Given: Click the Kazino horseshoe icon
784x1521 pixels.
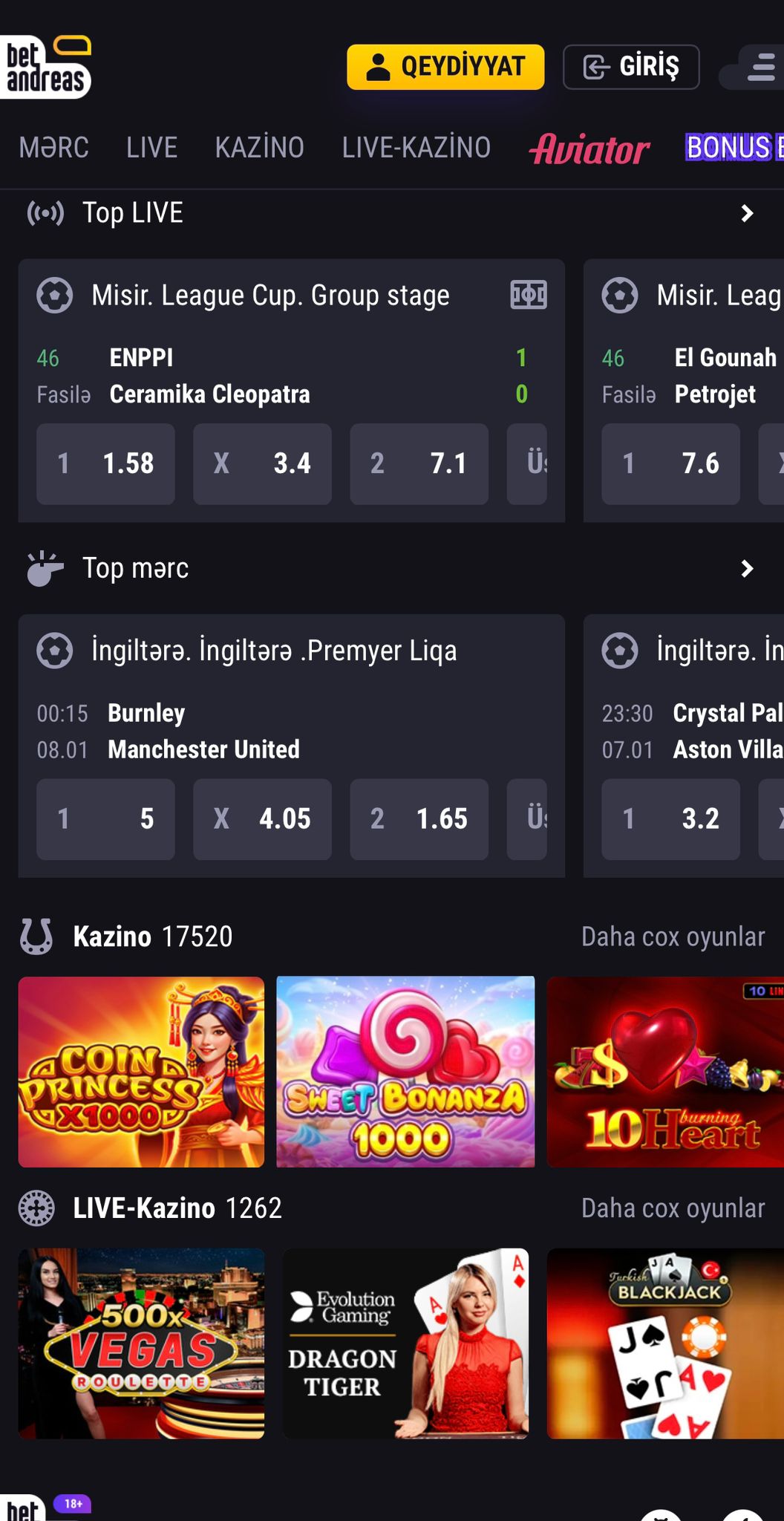Looking at the screenshot, I should coord(36,937).
